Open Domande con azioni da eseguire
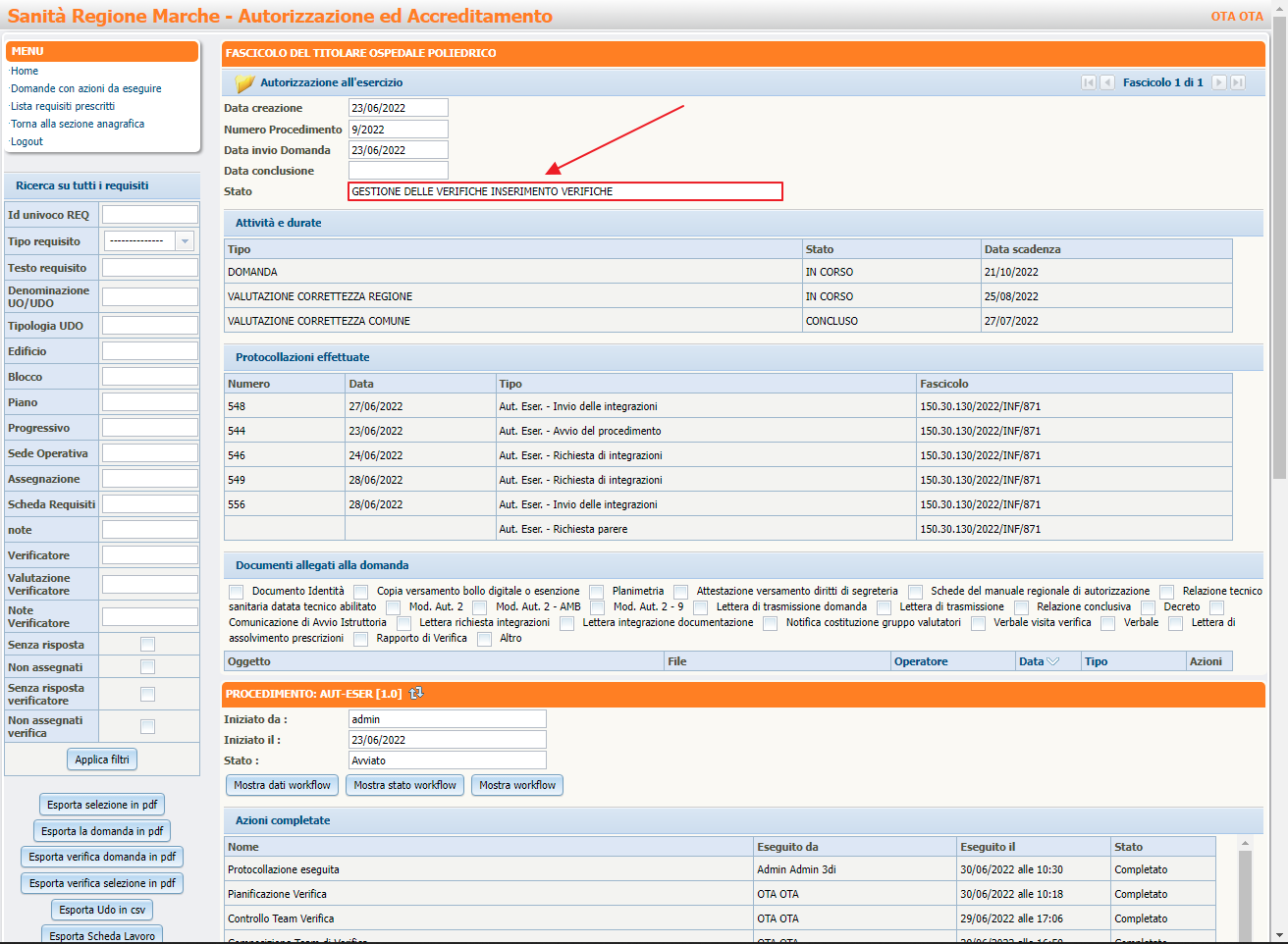This screenshot has width=1288, height=944. point(85,87)
